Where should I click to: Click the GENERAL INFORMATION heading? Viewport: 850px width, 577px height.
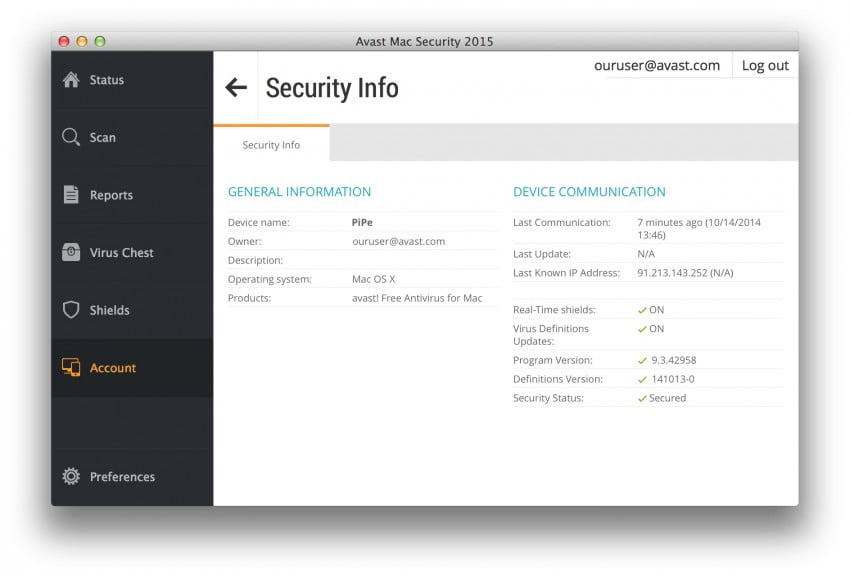pos(299,191)
